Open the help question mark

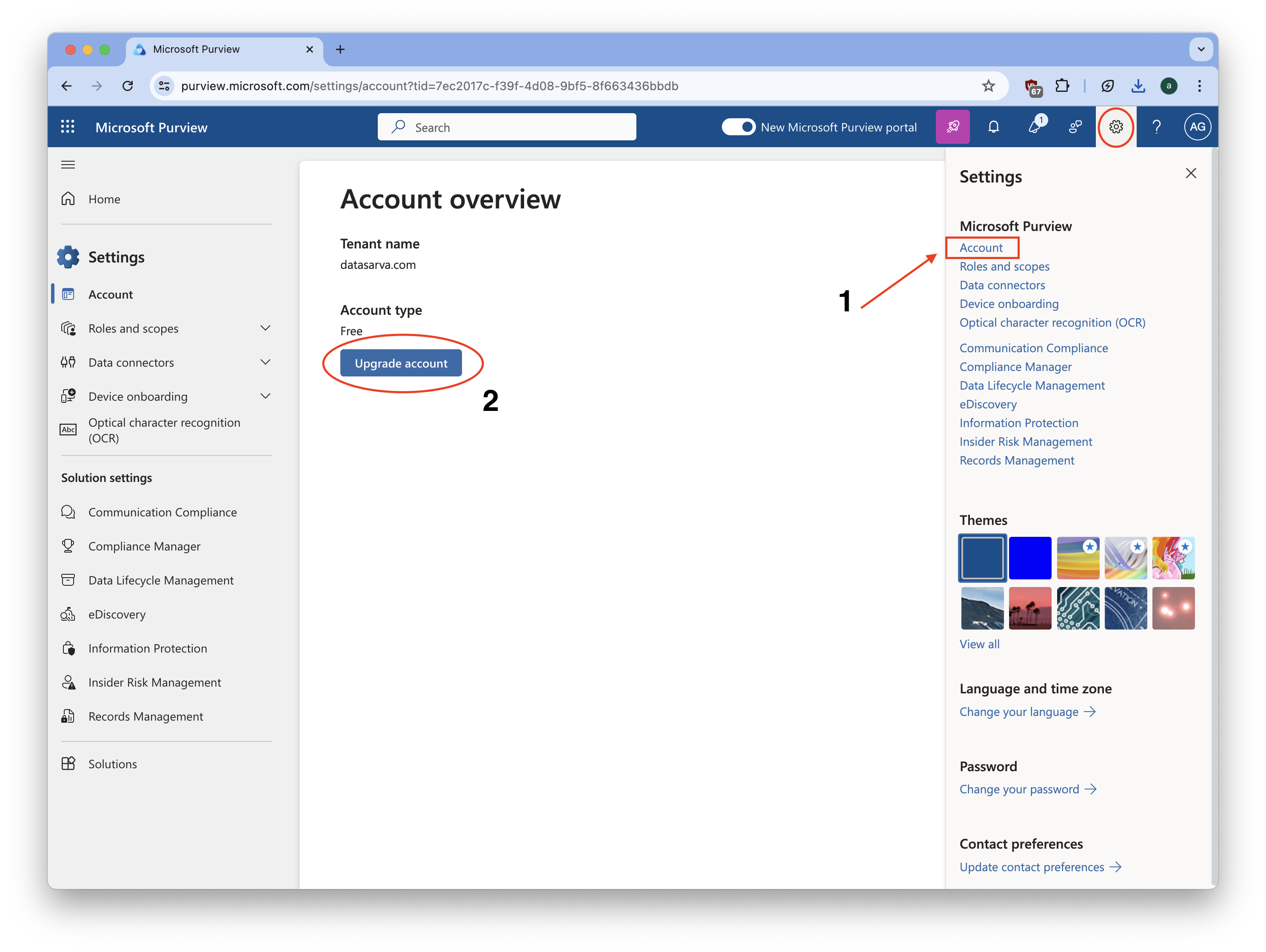point(1157,127)
